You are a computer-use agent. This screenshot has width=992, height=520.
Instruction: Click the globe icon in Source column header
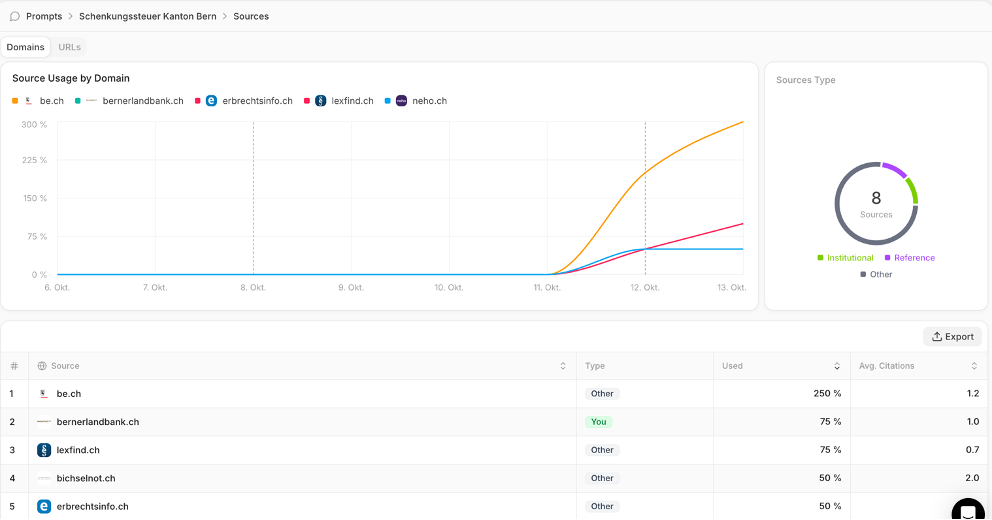[x=42, y=366]
